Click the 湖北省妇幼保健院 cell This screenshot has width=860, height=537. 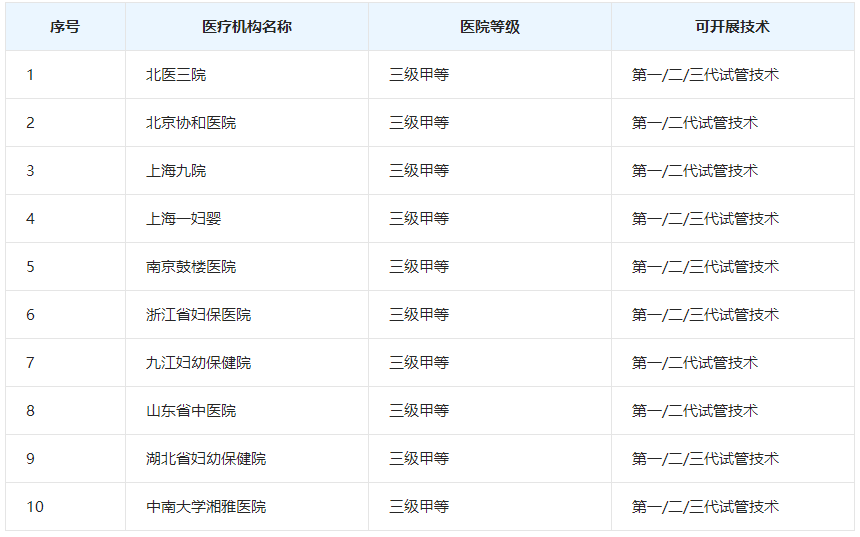[206, 459]
